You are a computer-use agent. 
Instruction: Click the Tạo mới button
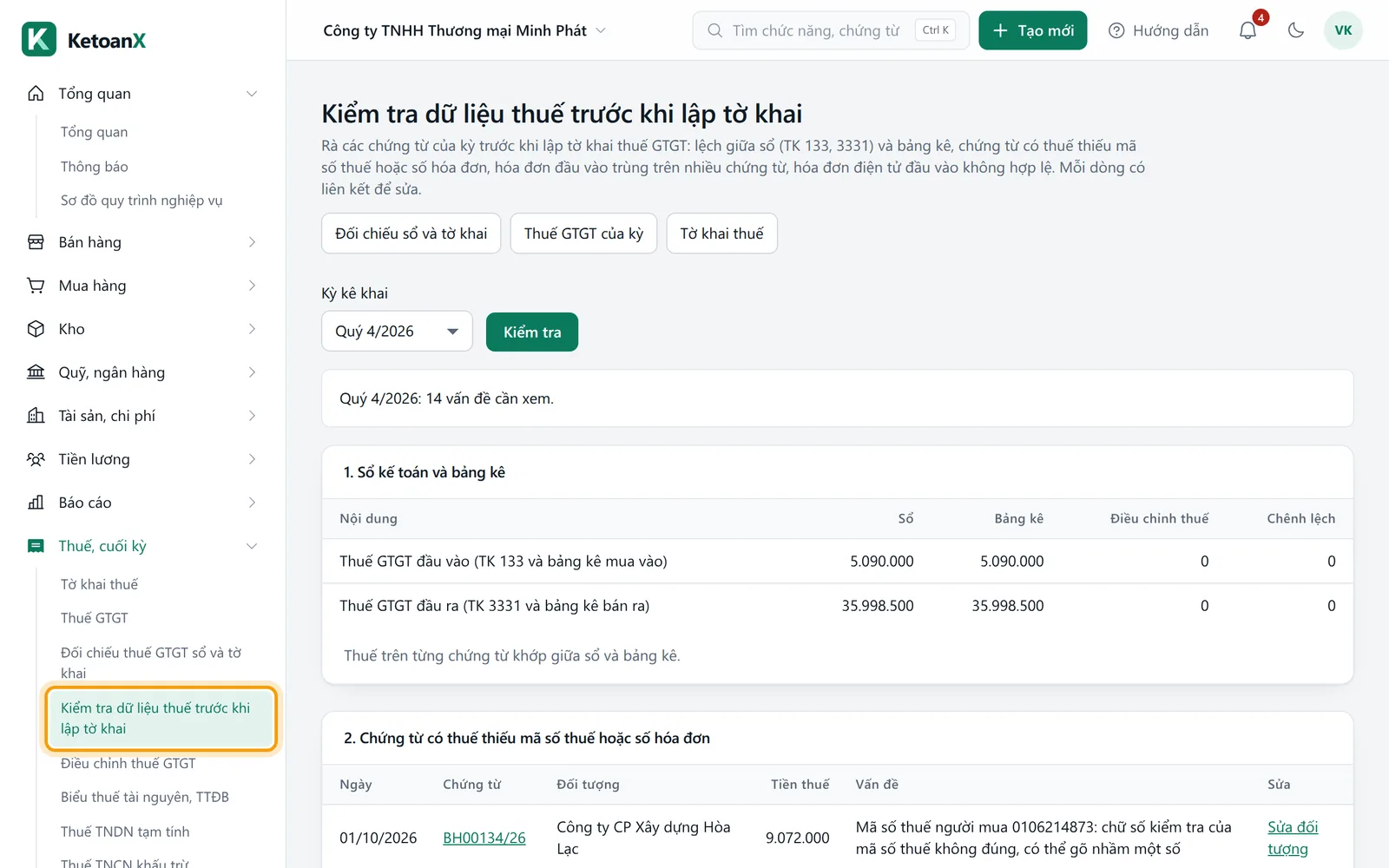point(1032,30)
